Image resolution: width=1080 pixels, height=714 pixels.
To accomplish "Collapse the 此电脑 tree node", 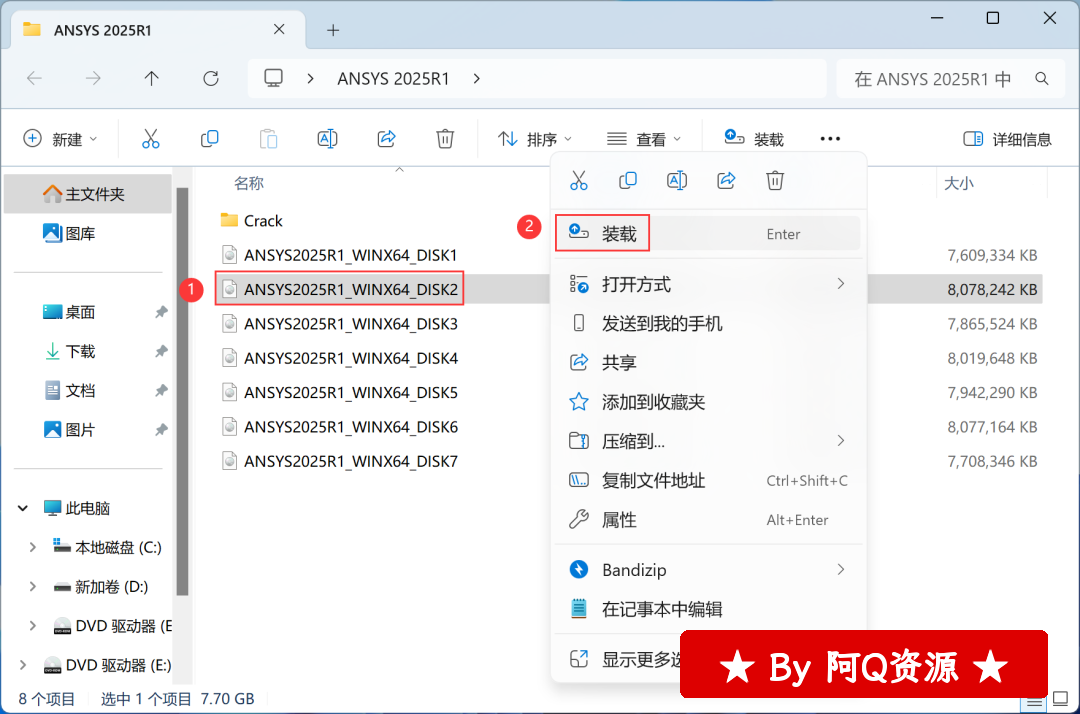I will (23, 508).
